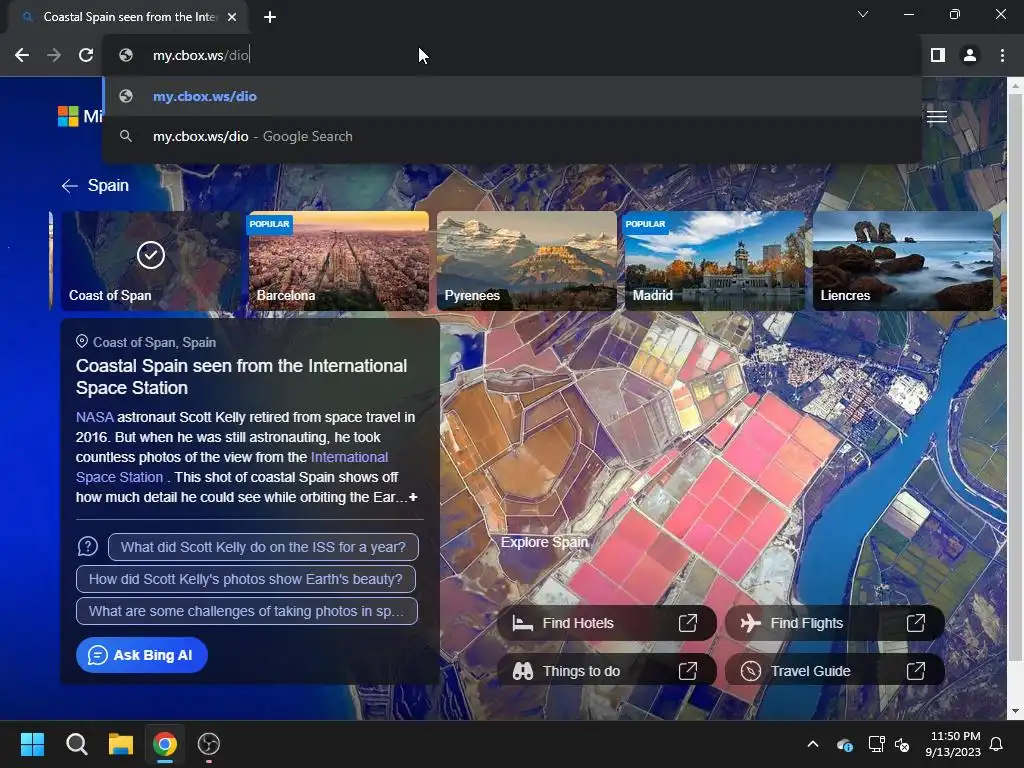1024x768 pixels.
Task: Click the location pin icon by Coast of Span
Action: point(82,341)
